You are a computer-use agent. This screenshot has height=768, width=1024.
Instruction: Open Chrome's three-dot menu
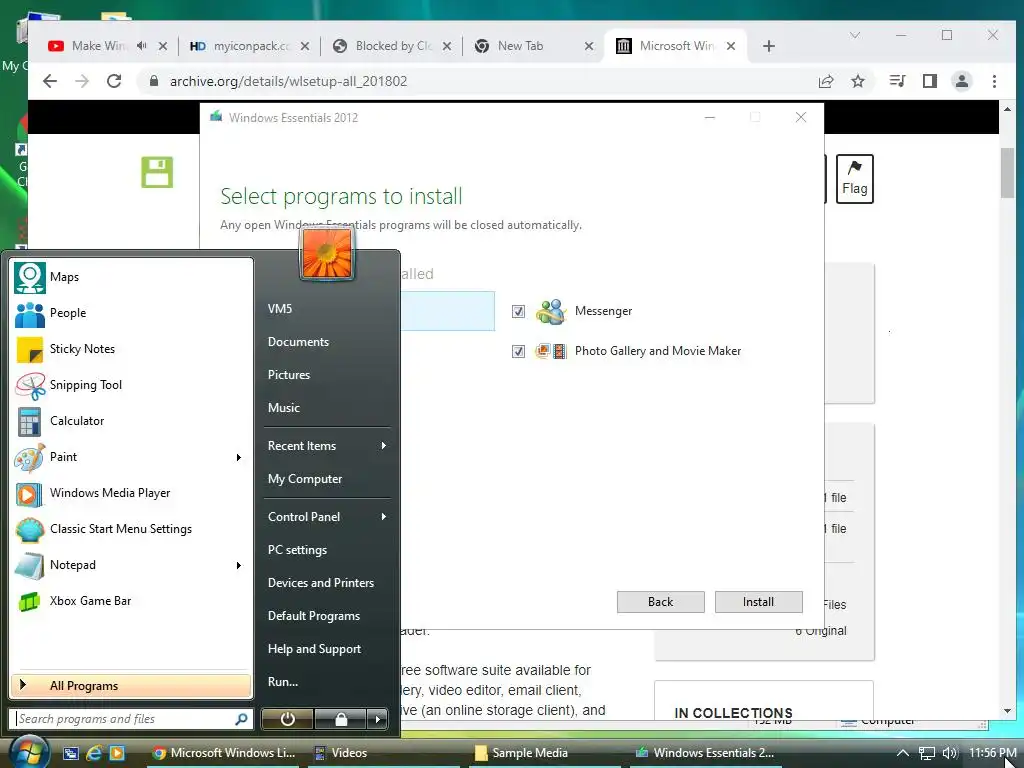coord(995,81)
